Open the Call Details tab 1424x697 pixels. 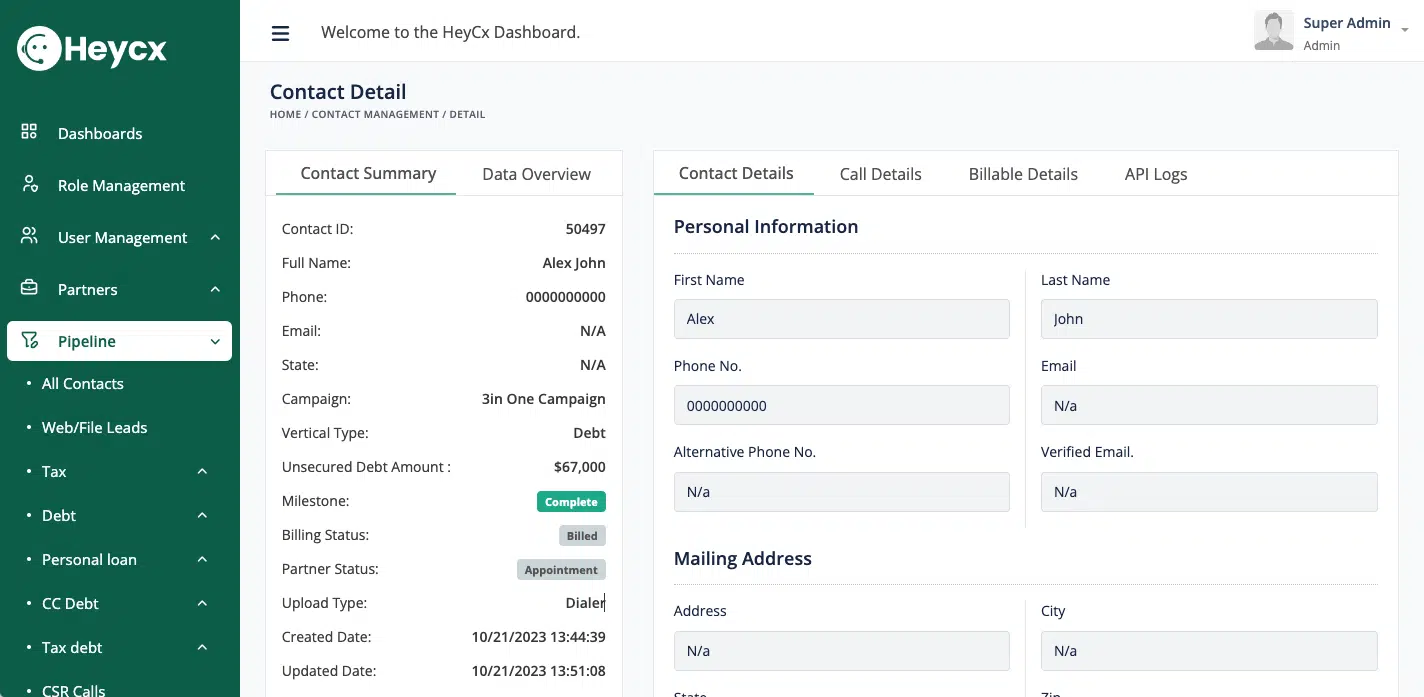(880, 174)
